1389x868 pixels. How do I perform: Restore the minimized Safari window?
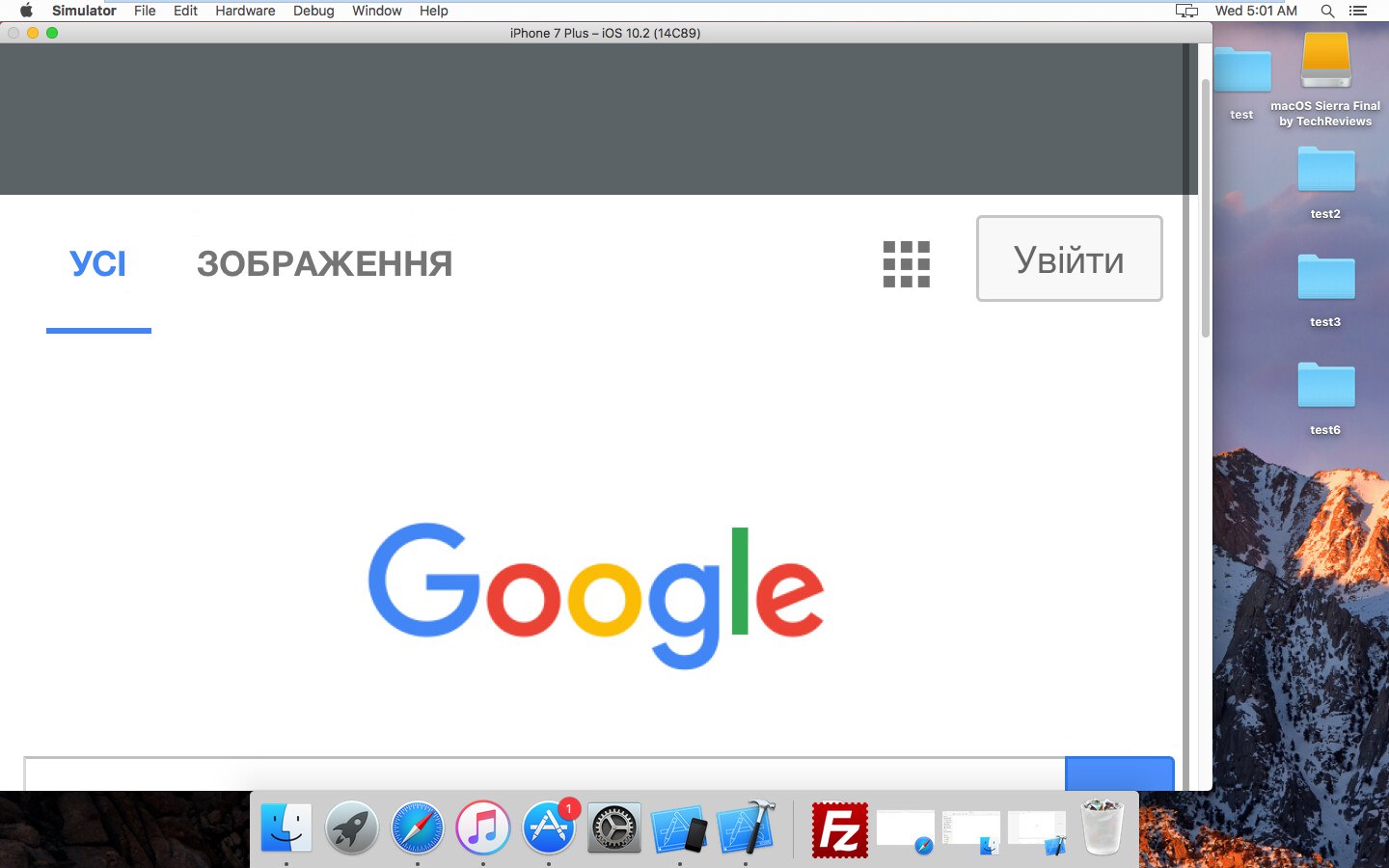(906, 831)
